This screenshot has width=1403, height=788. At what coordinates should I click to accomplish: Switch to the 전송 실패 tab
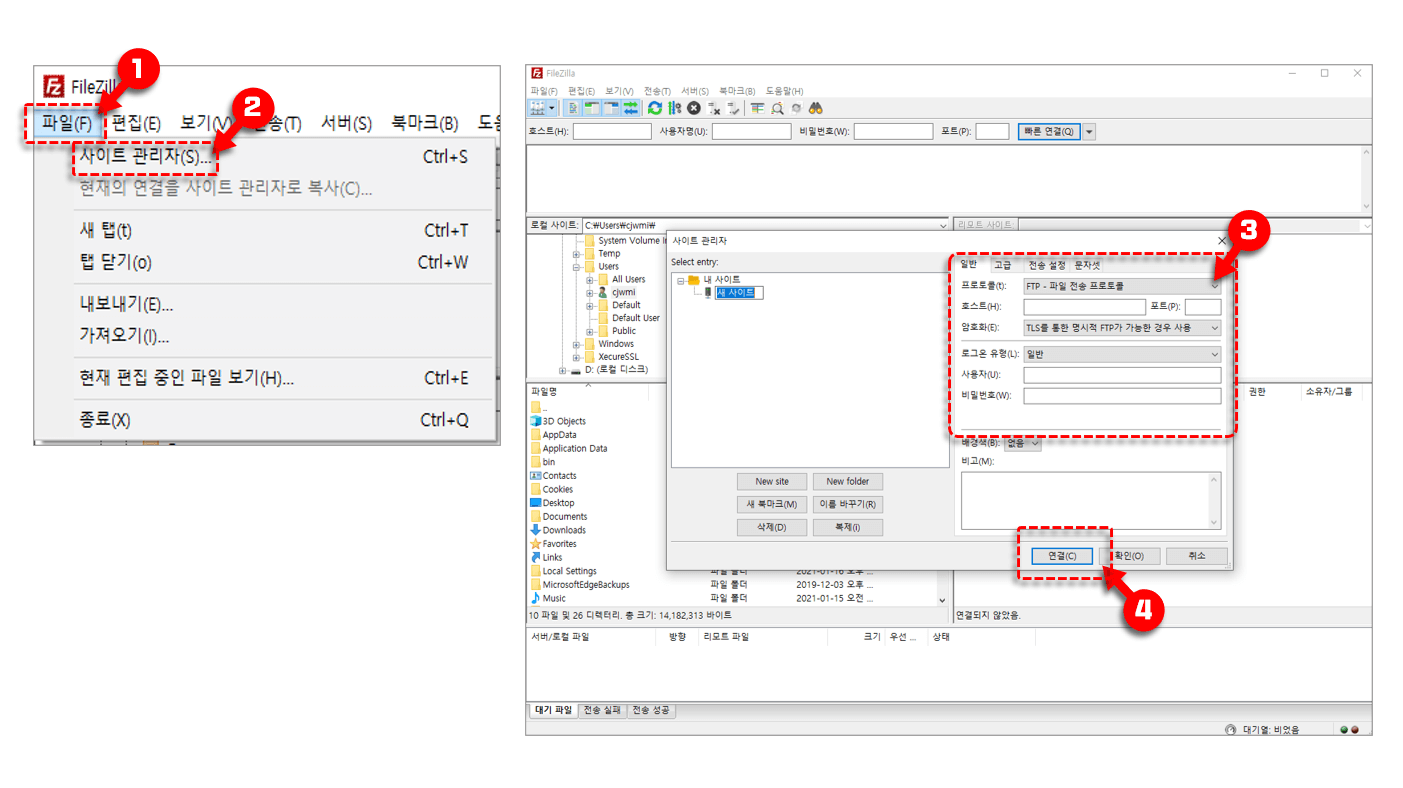pos(603,710)
